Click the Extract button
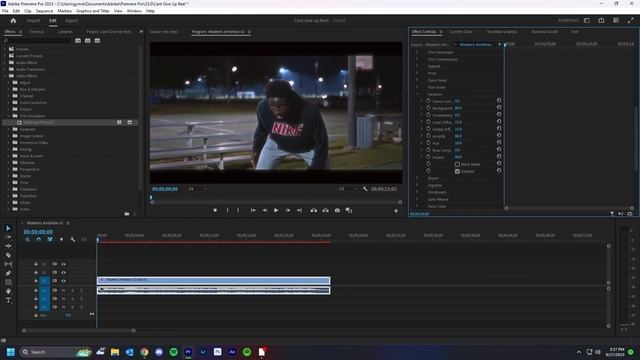This screenshot has height=360, width=640. [x=325, y=210]
